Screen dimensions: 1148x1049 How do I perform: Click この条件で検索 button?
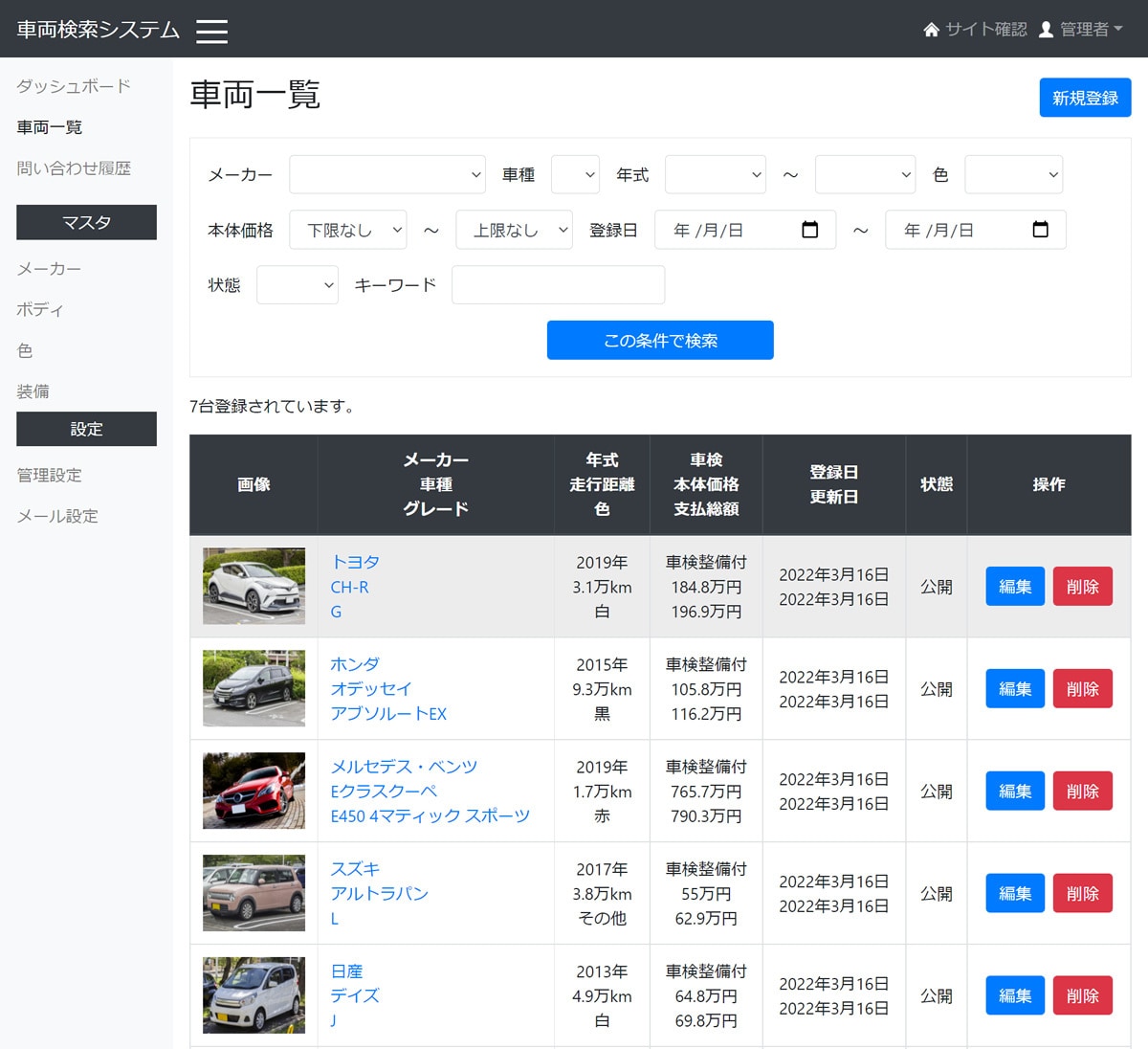(660, 340)
